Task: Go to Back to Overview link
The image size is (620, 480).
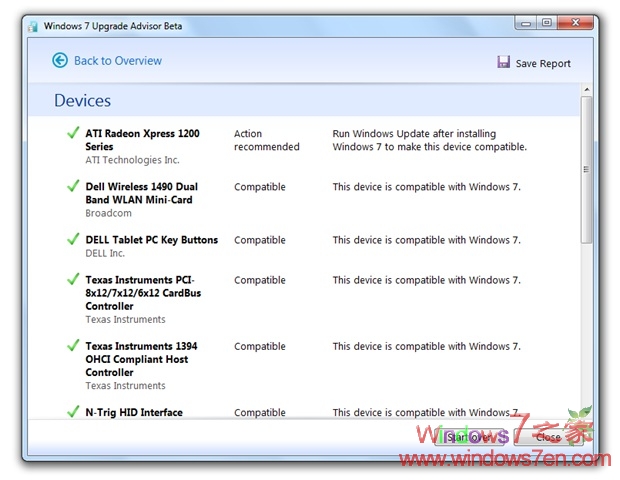Action: (x=117, y=61)
